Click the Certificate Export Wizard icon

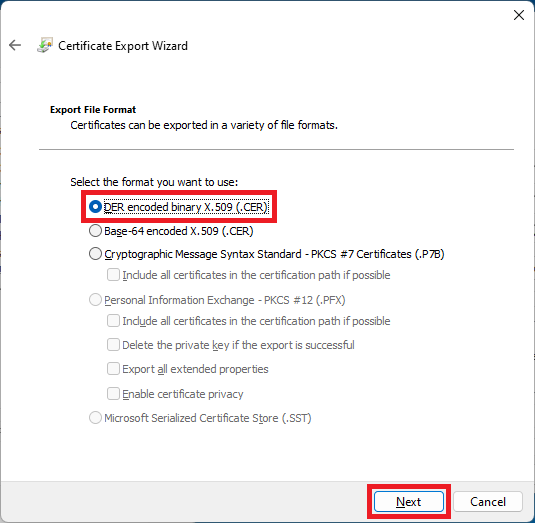pyautogui.click(x=45, y=45)
